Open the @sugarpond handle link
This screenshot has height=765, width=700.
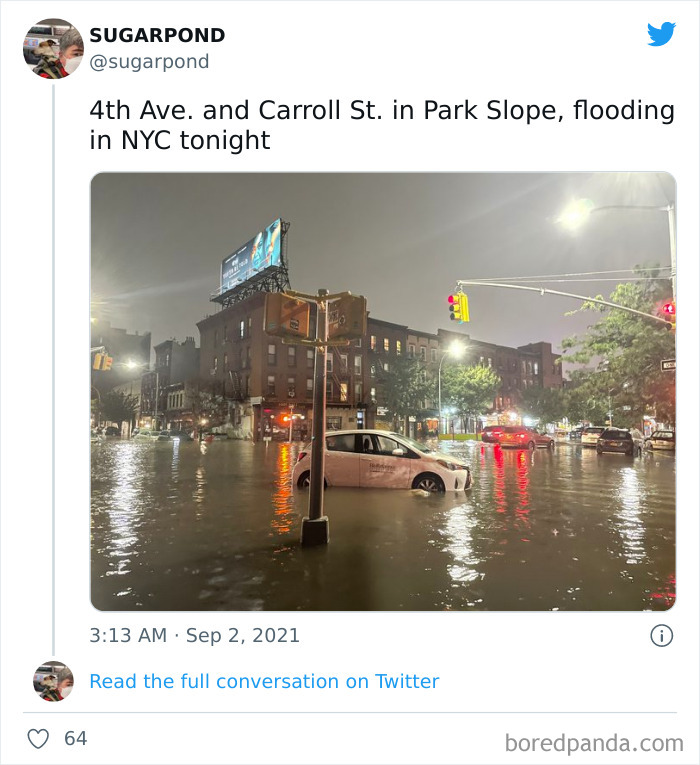pos(149,62)
